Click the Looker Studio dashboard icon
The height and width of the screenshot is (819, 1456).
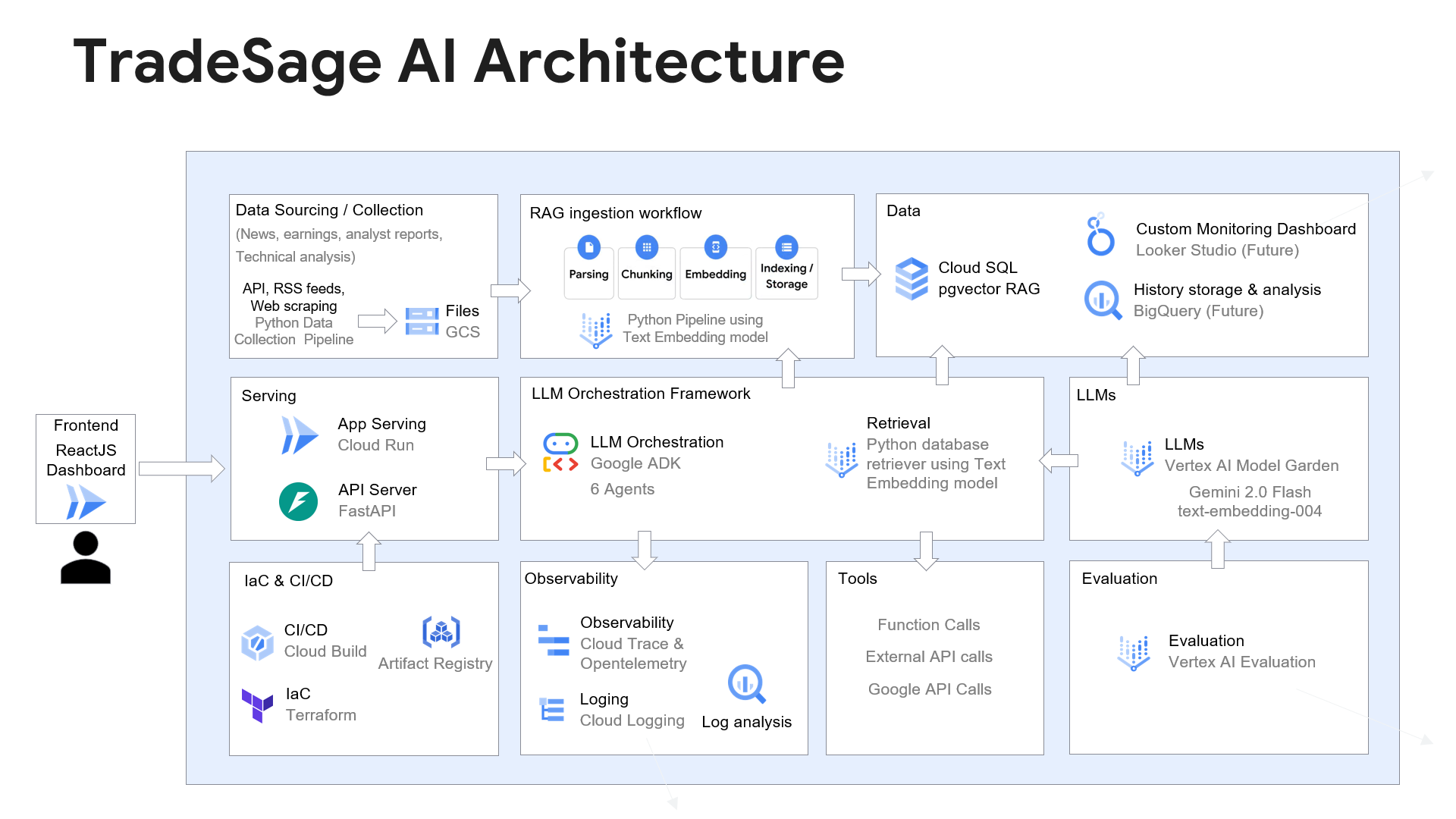tap(1100, 236)
